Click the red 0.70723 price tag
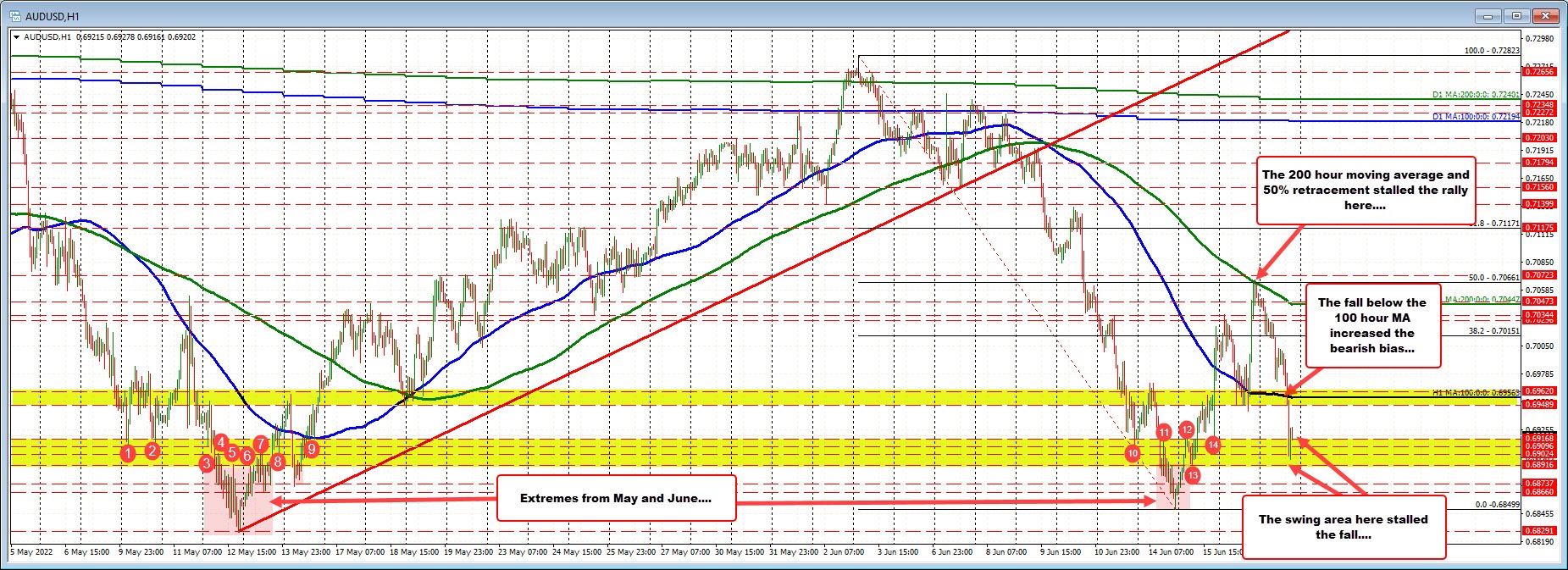The image size is (1568, 570). (1539, 274)
